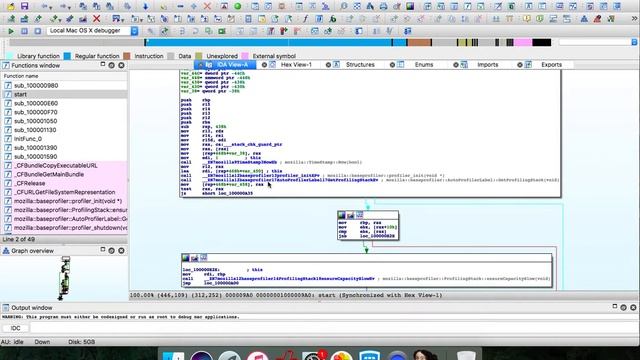Open the Enums tab
This screenshot has height=360, width=640.
pyautogui.click(x=424, y=64)
